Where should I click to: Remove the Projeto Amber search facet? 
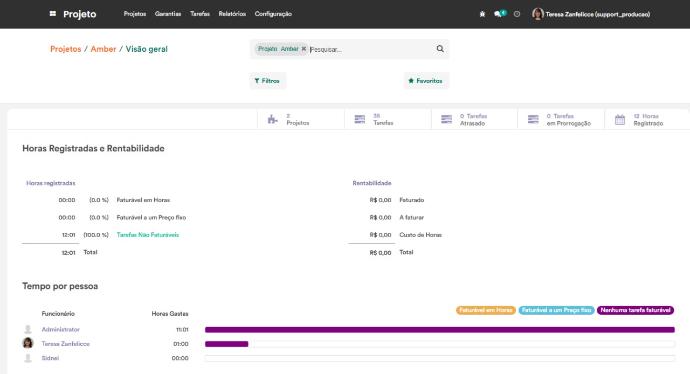pyautogui.click(x=304, y=49)
